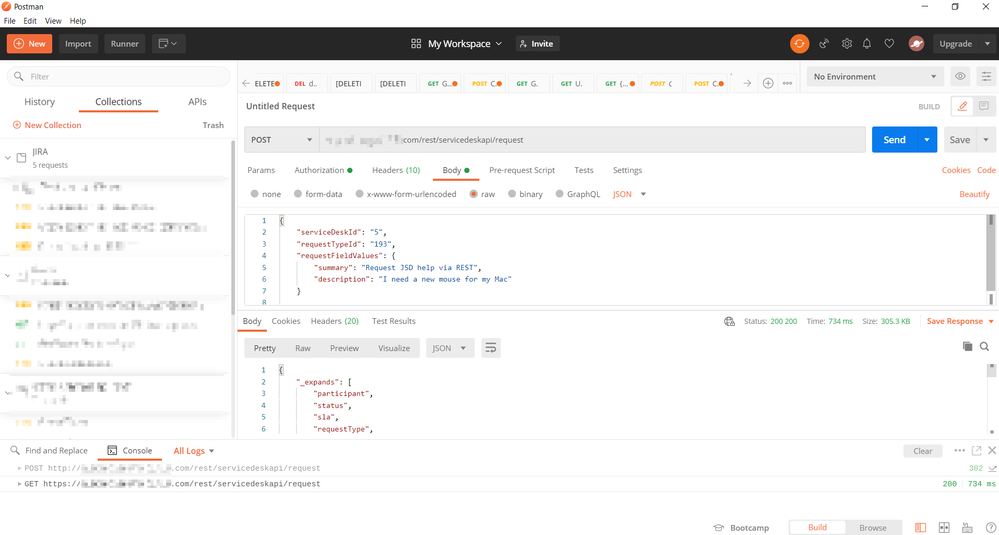Click the New button
The width and height of the screenshot is (999, 535).
(29, 43)
